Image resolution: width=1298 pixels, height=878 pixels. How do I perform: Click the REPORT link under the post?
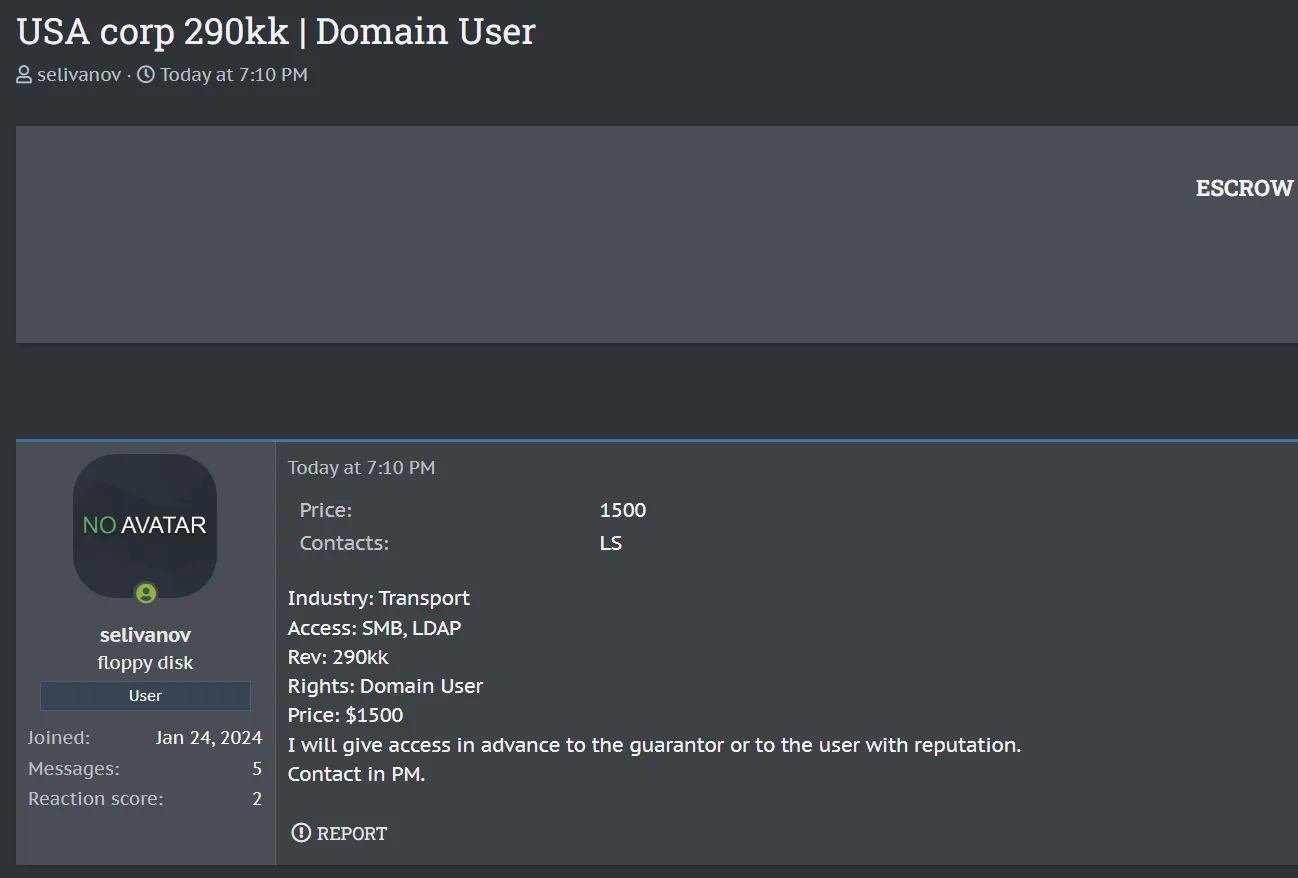351,833
